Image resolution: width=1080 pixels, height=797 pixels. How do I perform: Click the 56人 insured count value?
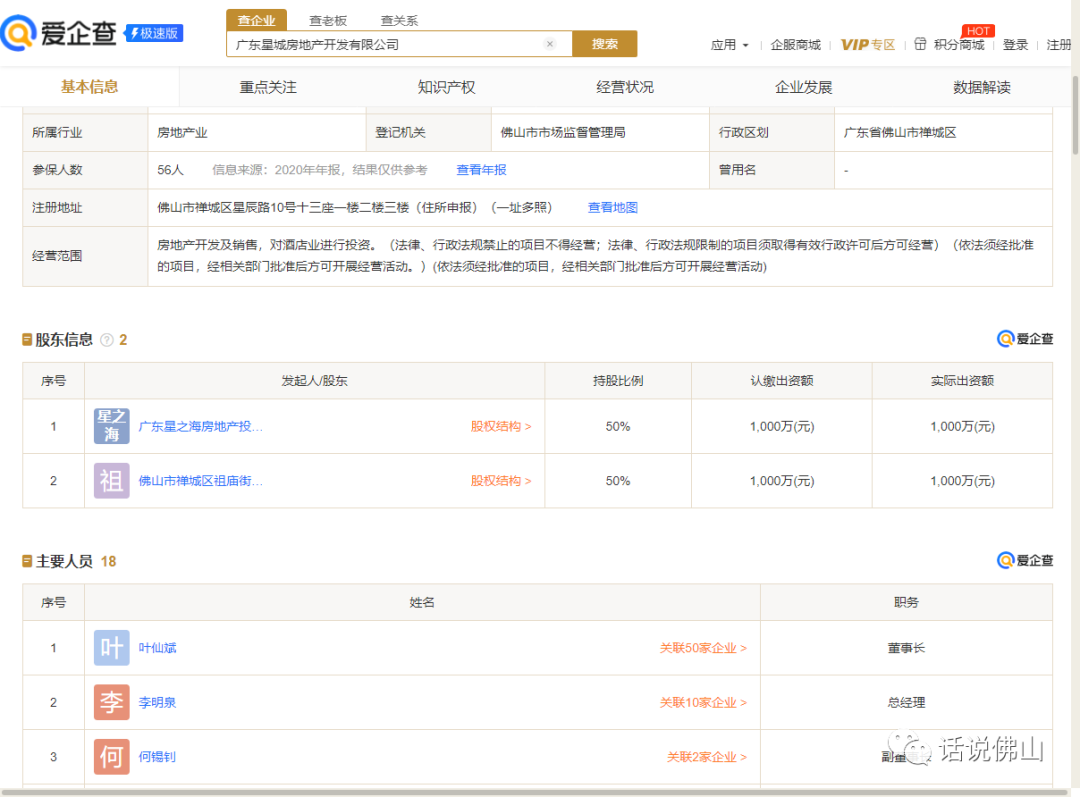pyautogui.click(x=170, y=170)
